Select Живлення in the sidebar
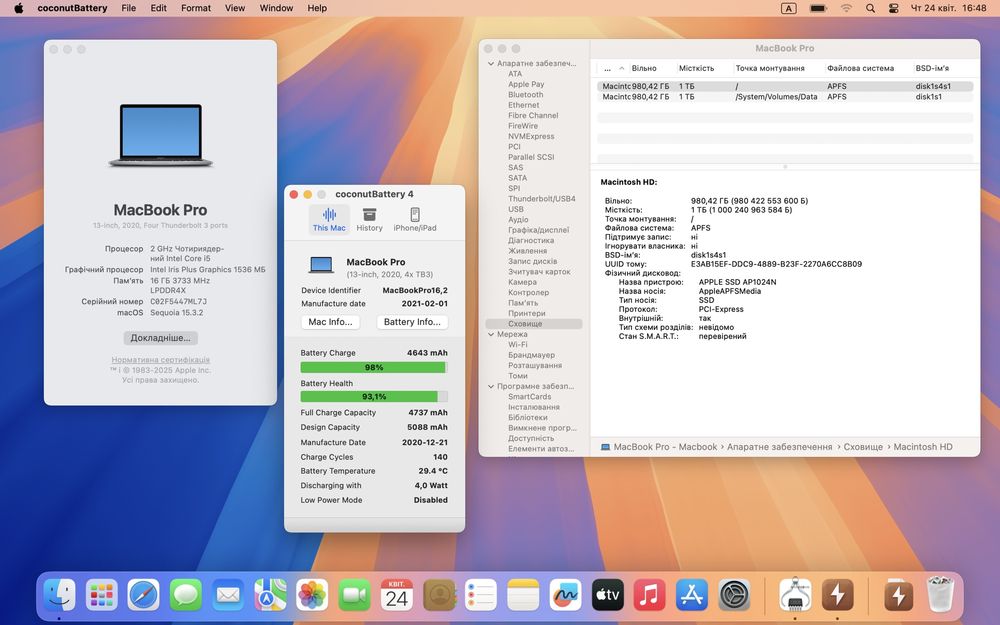 [x=527, y=251]
